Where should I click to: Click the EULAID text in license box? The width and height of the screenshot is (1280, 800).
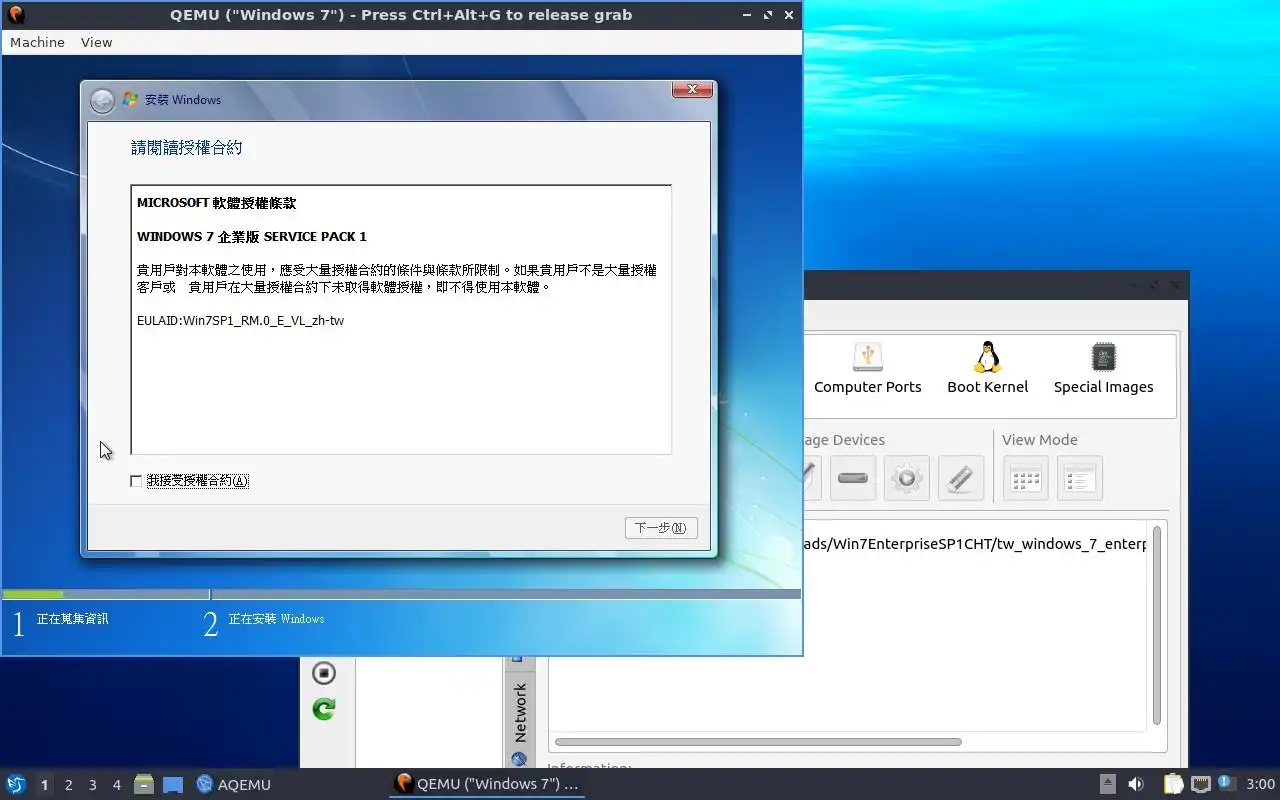(x=240, y=321)
